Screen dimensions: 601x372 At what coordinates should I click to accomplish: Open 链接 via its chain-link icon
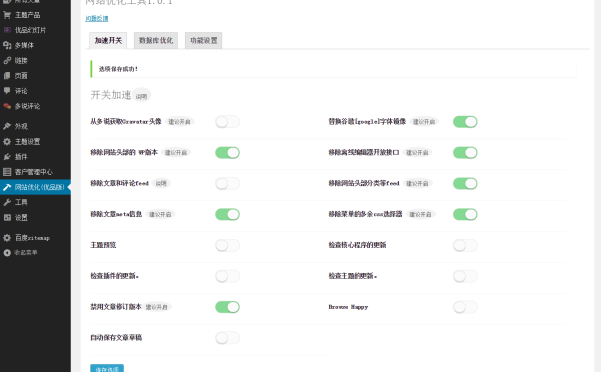[x=7, y=61]
